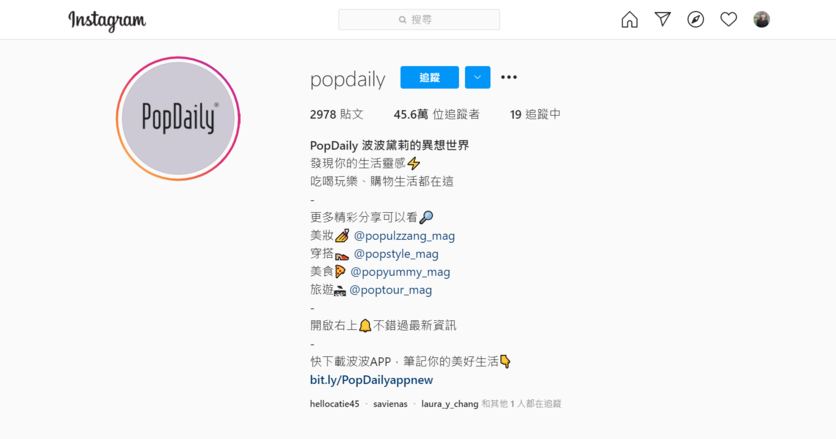Image resolution: width=836 pixels, height=439 pixels.
Task: Open the @popyummy_mag link
Action: 400,272
